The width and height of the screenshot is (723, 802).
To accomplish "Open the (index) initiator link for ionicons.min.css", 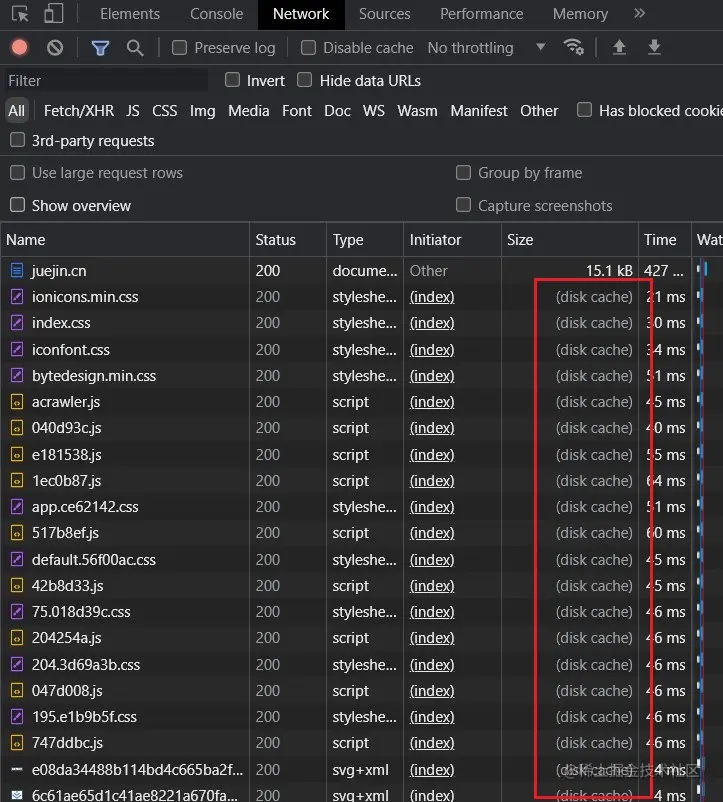I will tap(432, 297).
